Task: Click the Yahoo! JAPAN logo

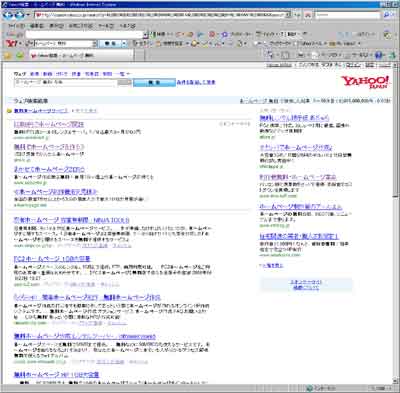Action: [365, 82]
